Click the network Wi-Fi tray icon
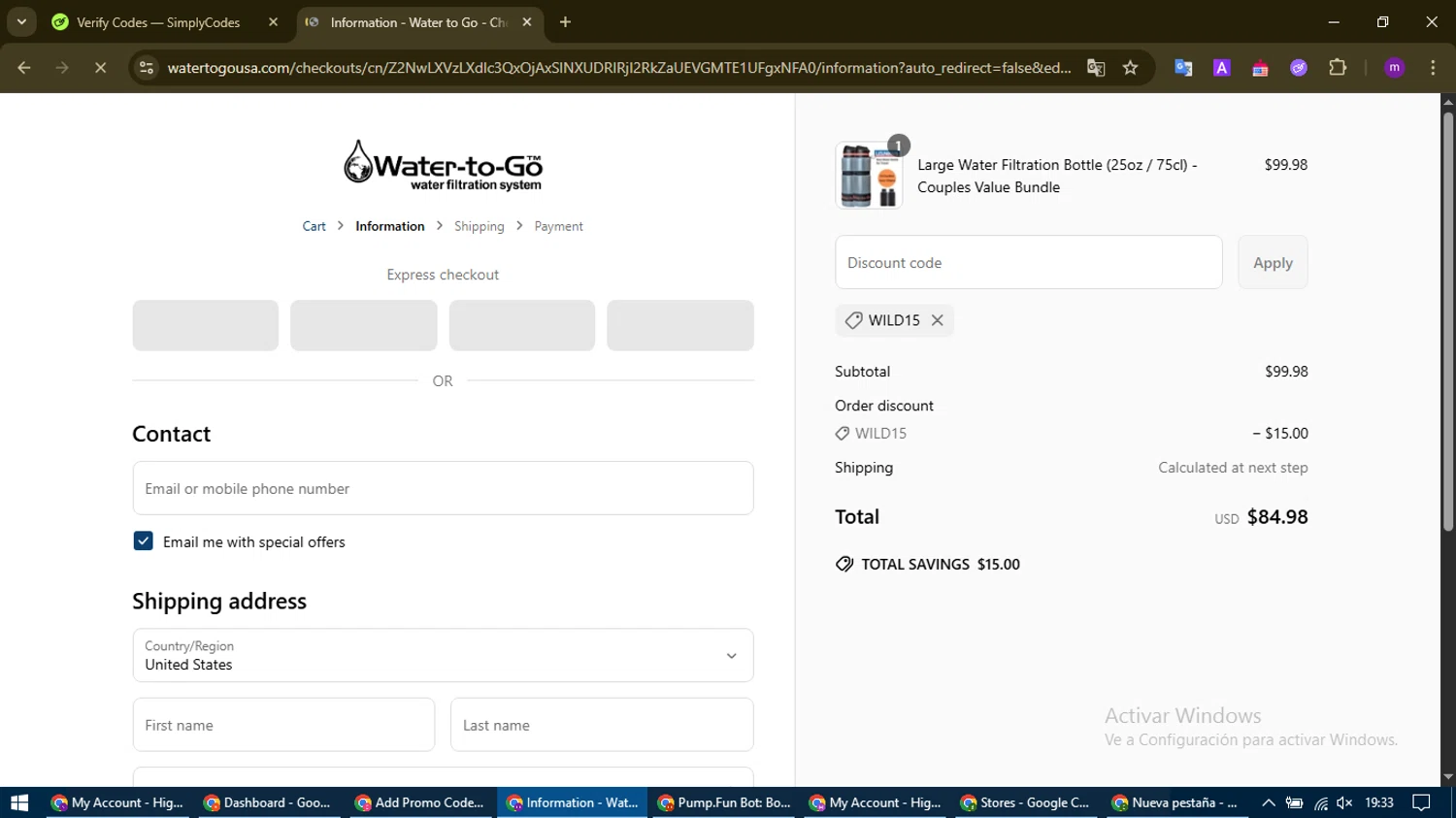Viewport: 1456px width, 818px height. (x=1320, y=802)
